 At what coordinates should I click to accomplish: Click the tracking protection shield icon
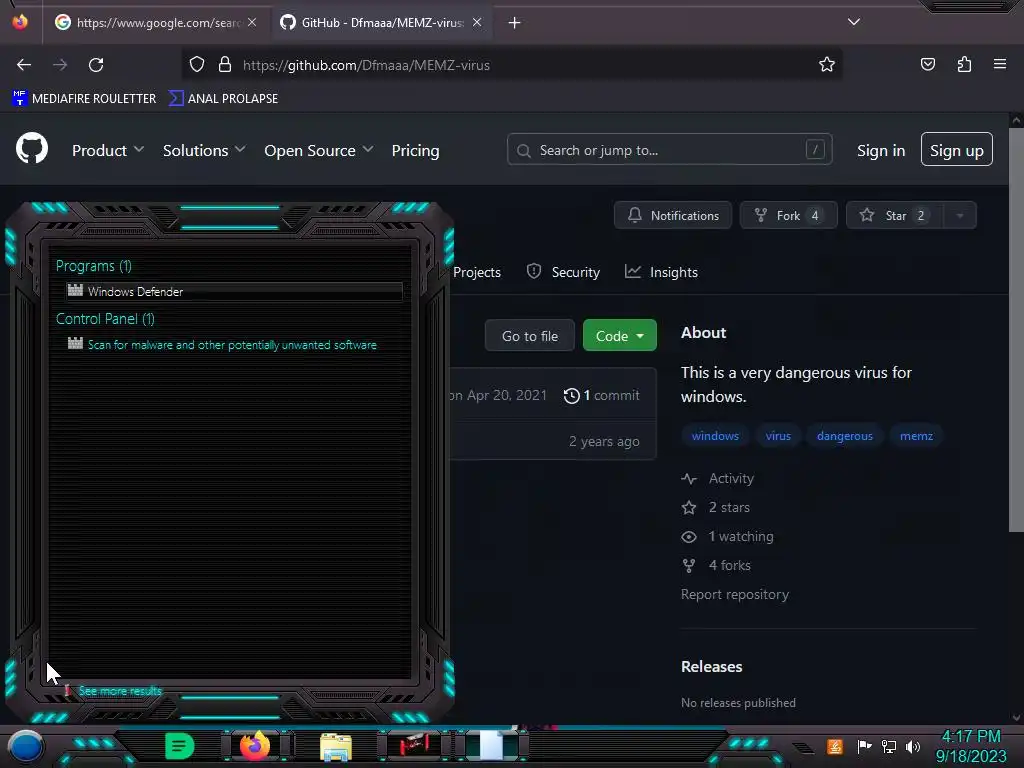point(197,65)
